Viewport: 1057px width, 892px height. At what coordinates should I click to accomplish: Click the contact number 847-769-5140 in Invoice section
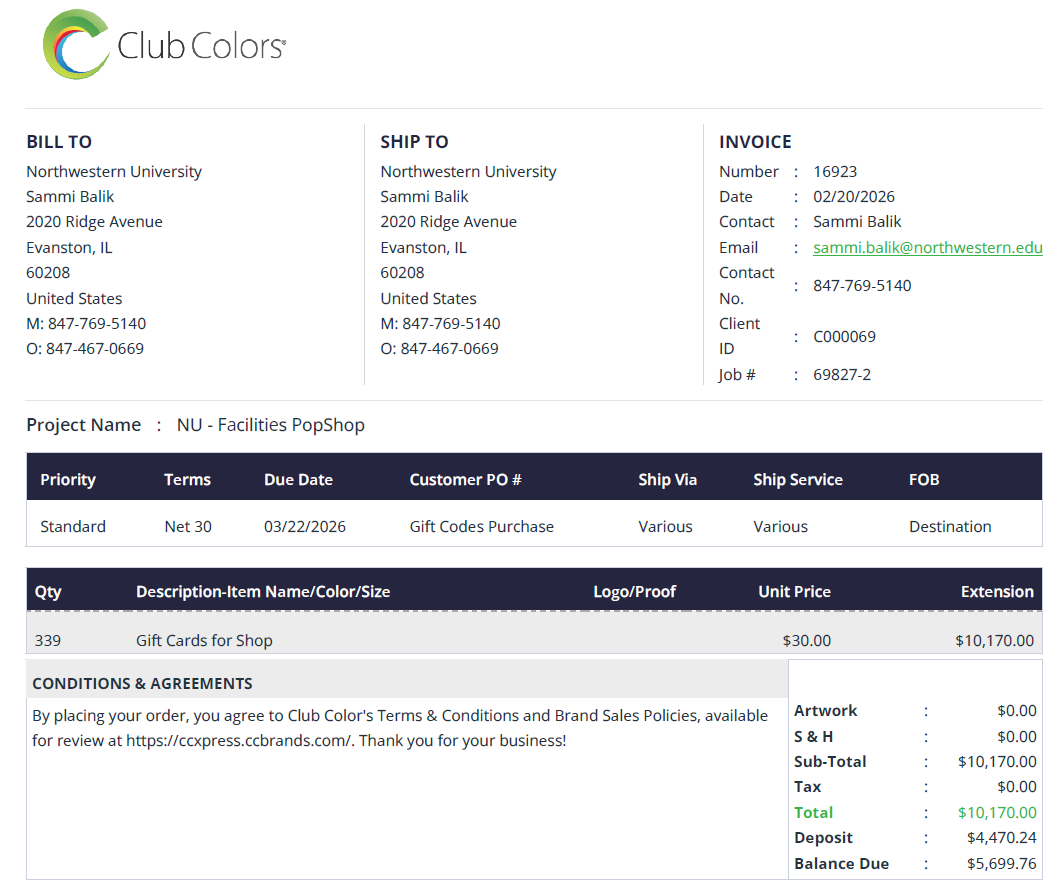pos(862,286)
